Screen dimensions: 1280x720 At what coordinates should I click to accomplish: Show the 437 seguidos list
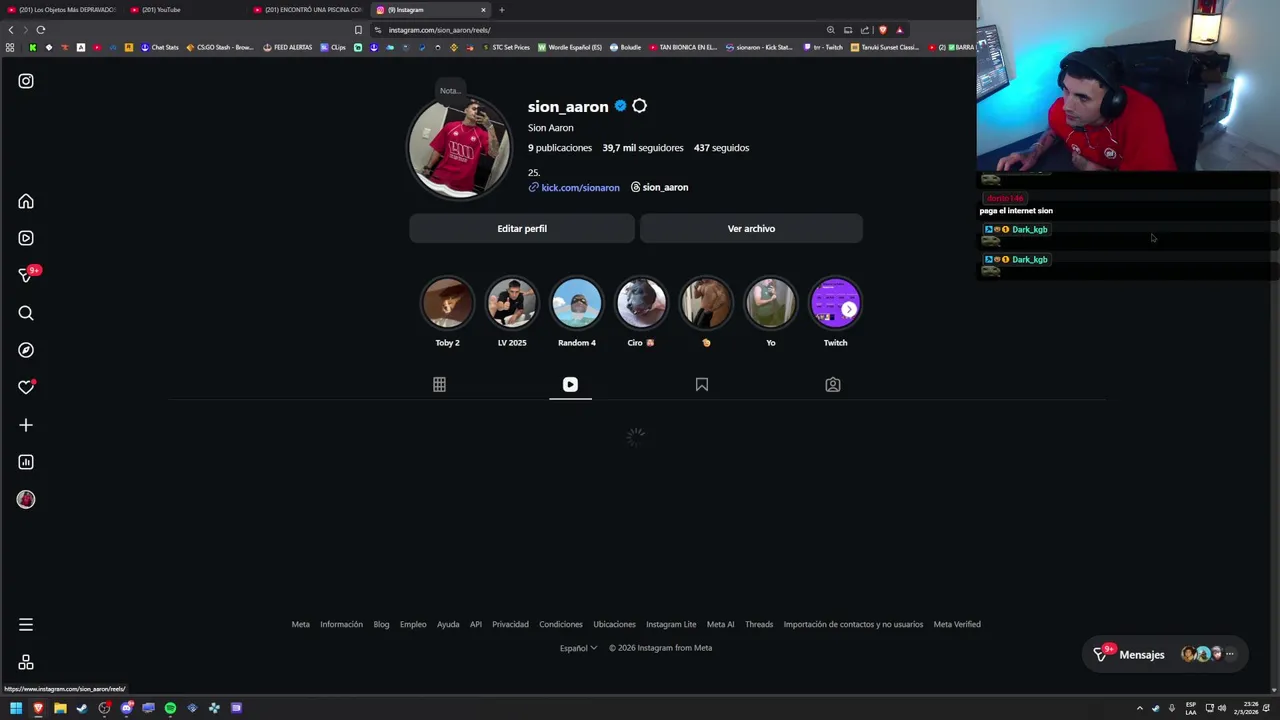721,148
